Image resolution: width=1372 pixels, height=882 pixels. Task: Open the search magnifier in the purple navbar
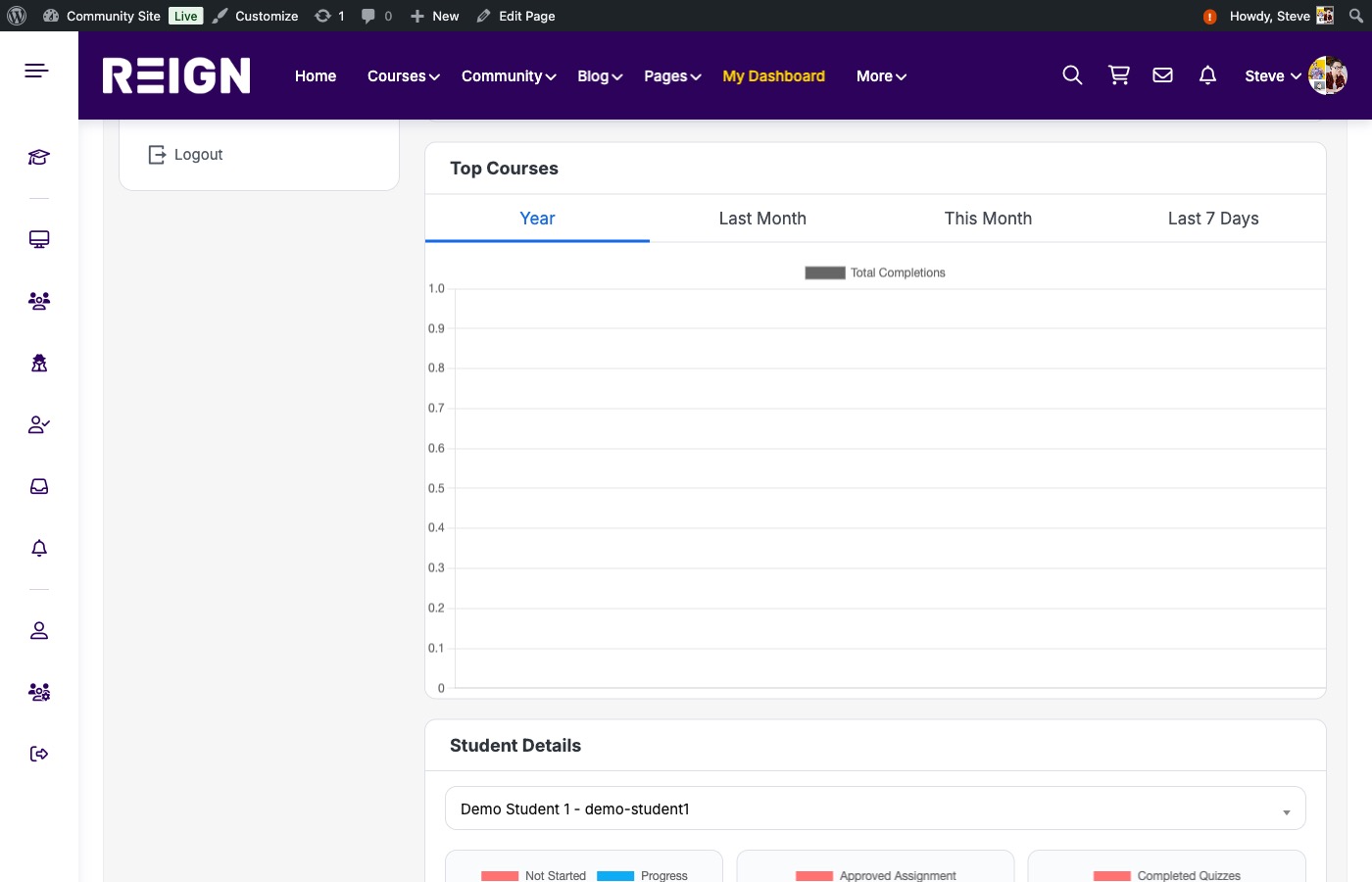click(1072, 74)
